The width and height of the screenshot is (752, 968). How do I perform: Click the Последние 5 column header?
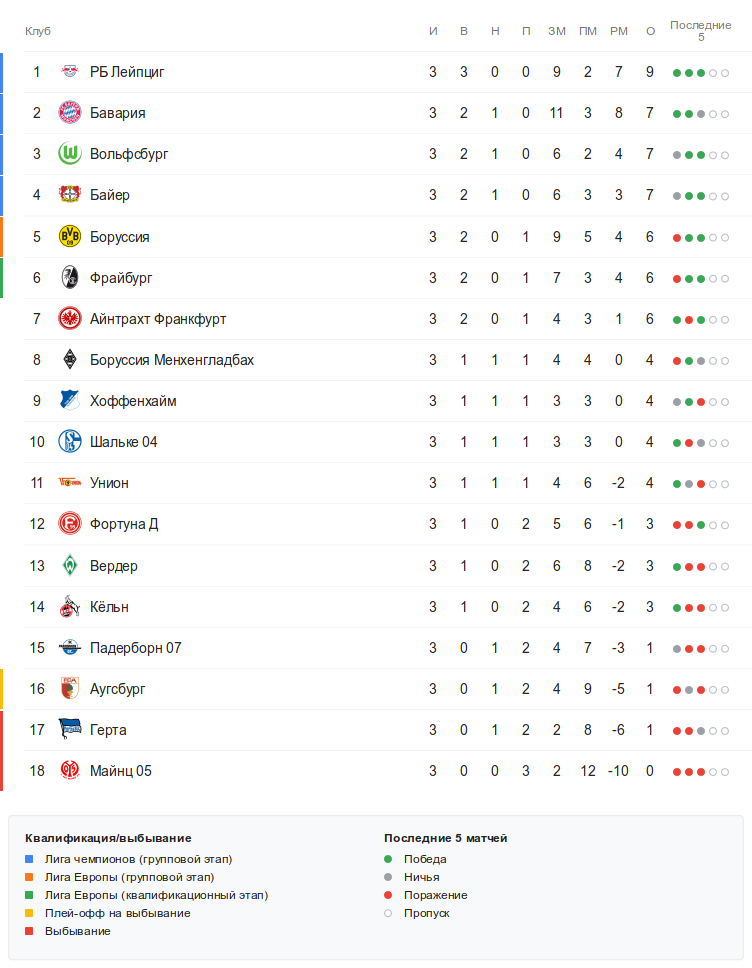click(x=700, y=31)
